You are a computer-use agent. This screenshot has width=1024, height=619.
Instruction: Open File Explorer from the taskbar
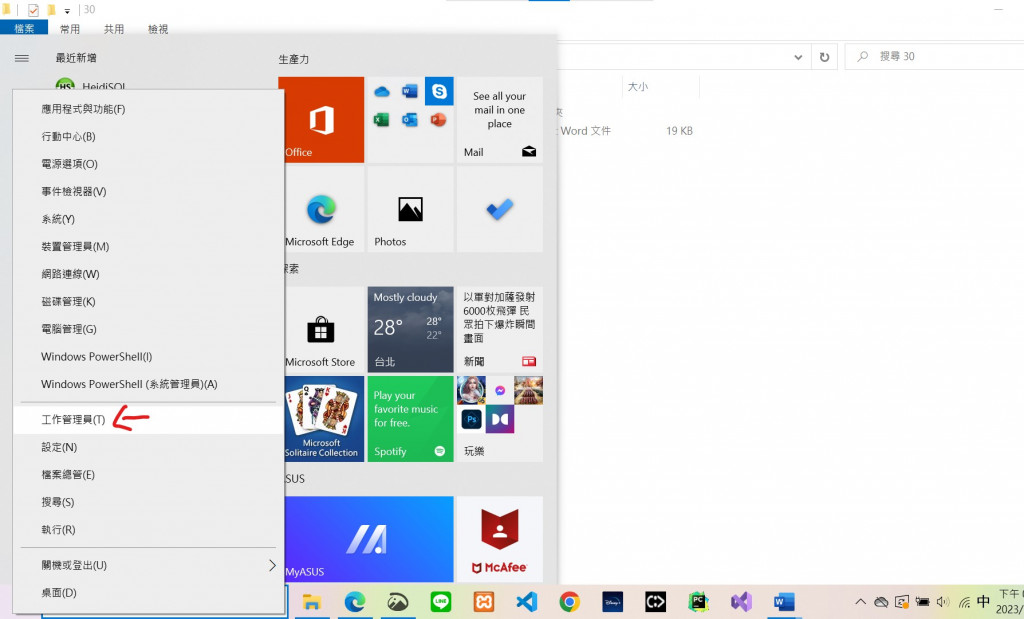pyautogui.click(x=312, y=601)
